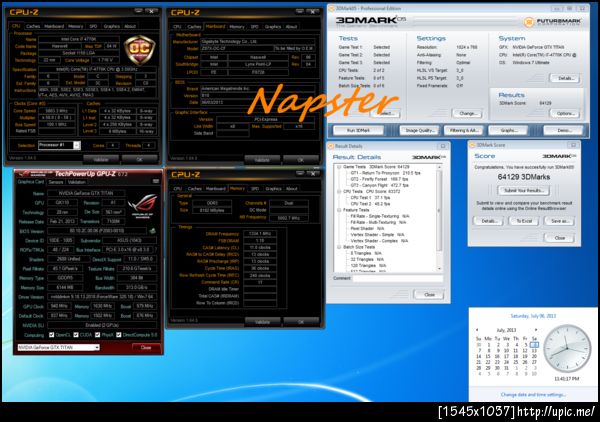Viewport: 600px width, 422px height.
Task: Select 'GT1 - Return To Proxycon' result row
Action: 385,173
